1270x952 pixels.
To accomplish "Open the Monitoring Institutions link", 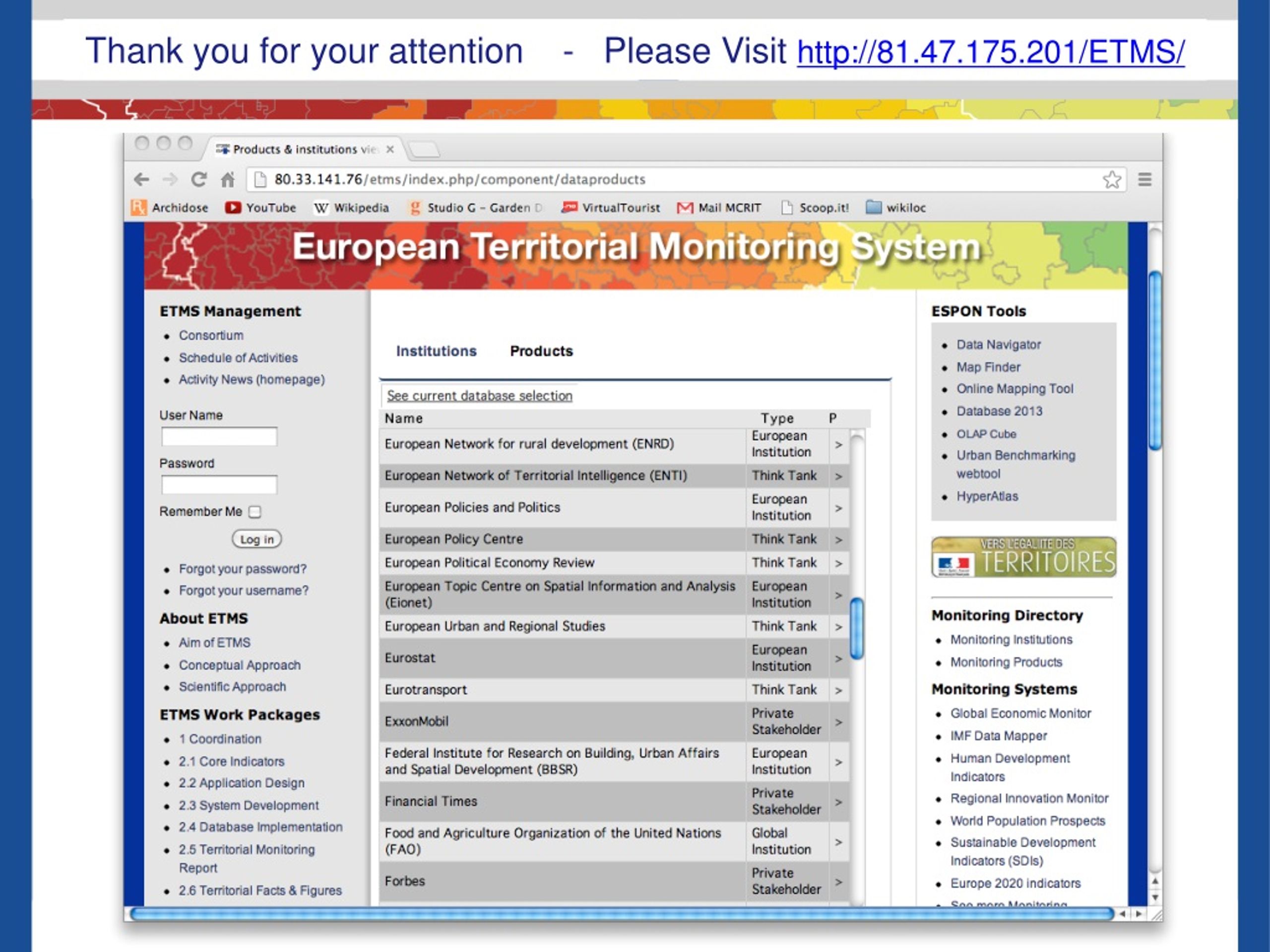I will (1011, 640).
